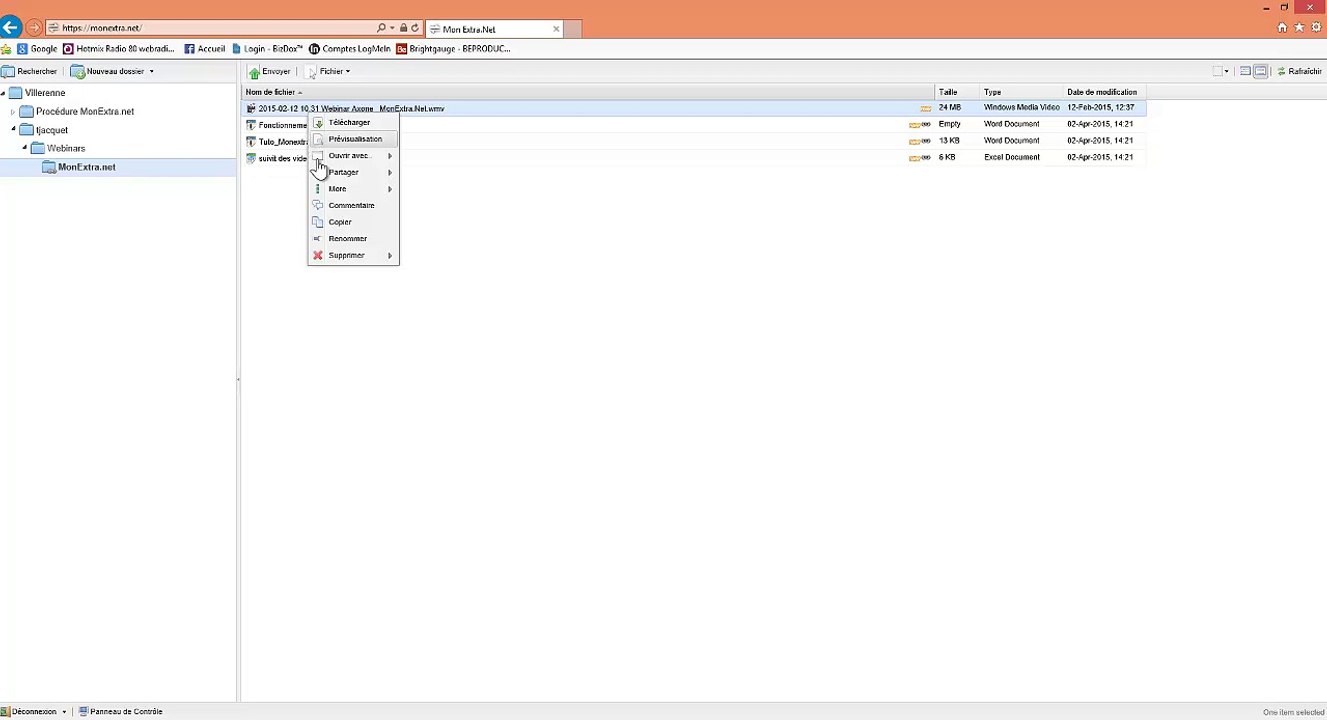Collapse the Villerenne tree node
1327x720 pixels.
pos(3,93)
